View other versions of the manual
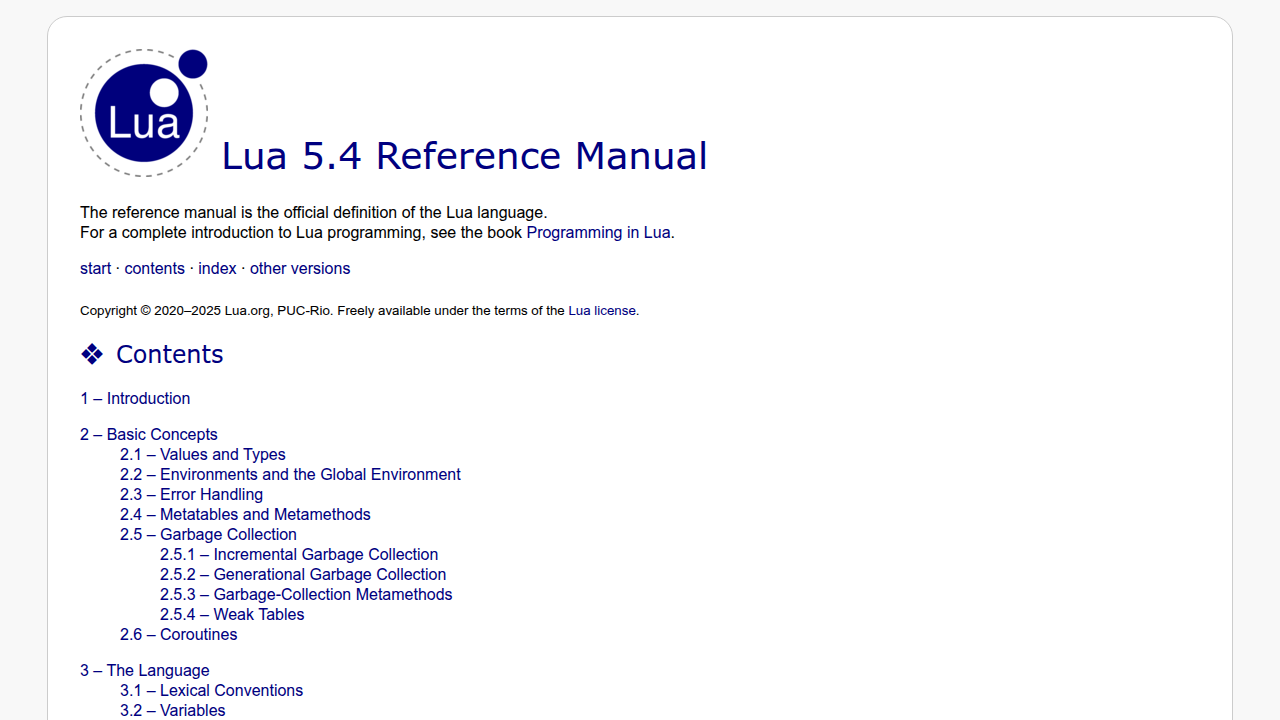 (300, 268)
